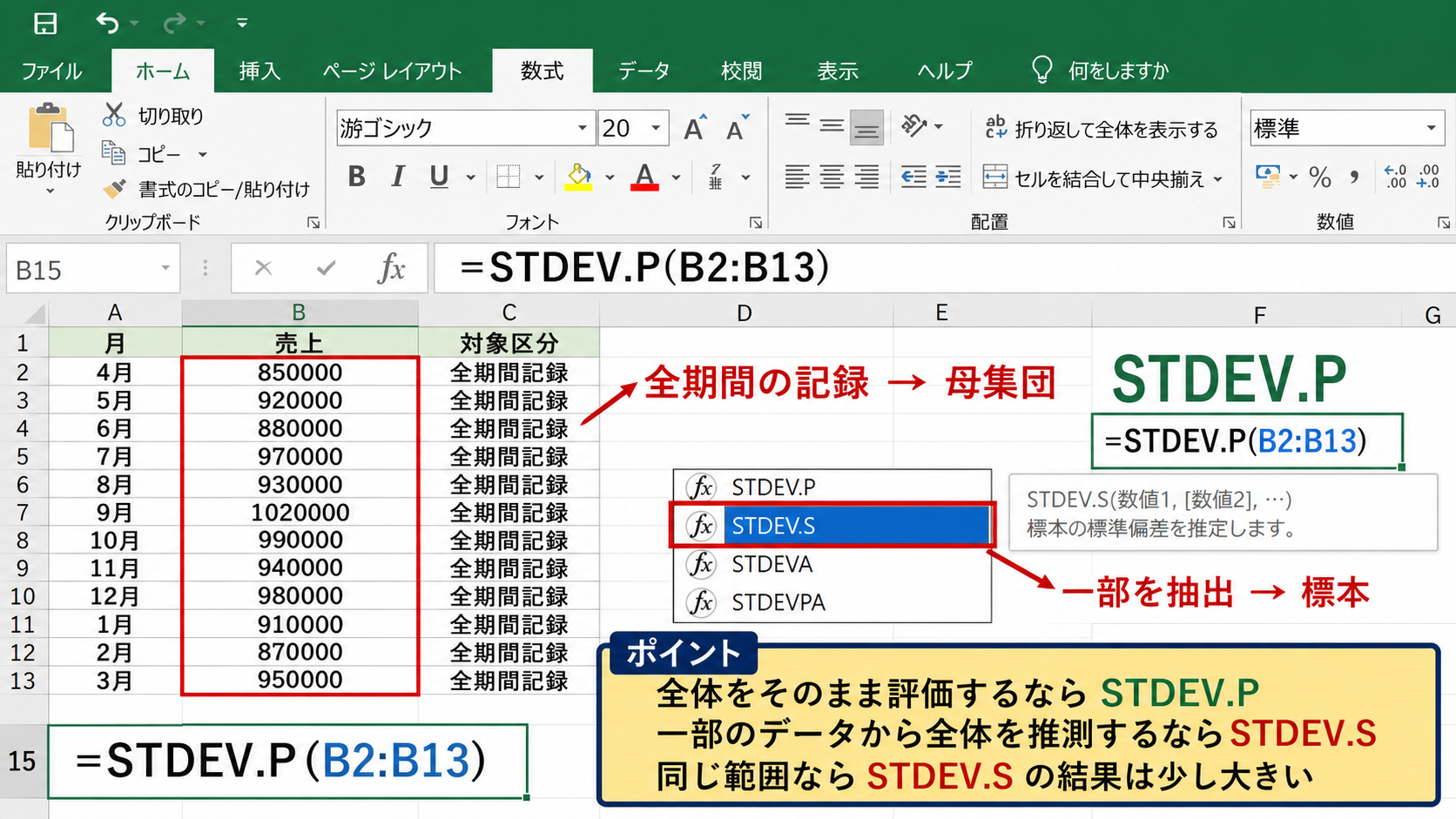Click the red font color A
This screenshot has height=819, width=1456.
pos(644,177)
